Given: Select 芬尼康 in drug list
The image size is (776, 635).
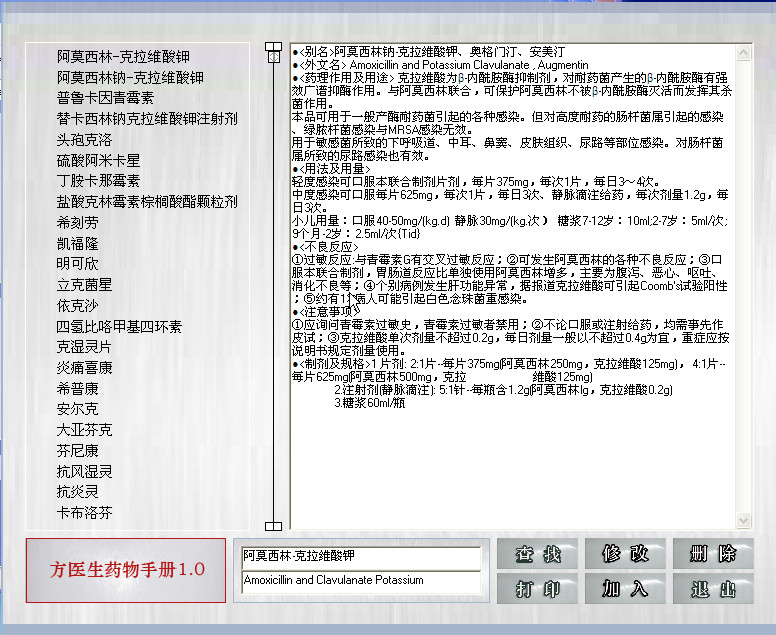Looking at the screenshot, I should pyautogui.click(x=77, y=450).
